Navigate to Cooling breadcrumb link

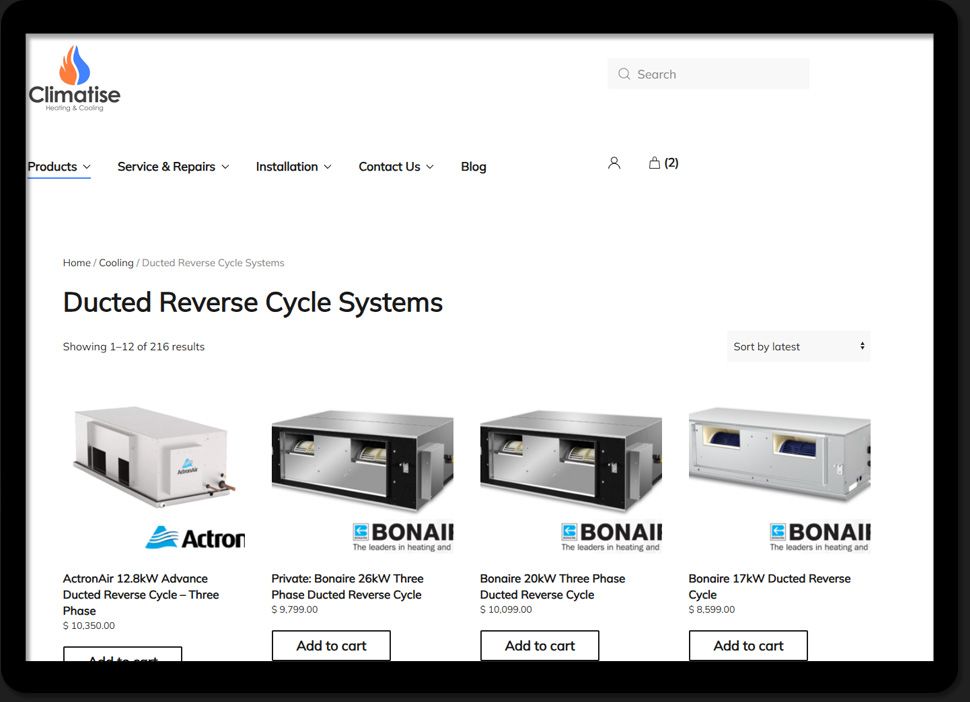[x=116, y=263]
